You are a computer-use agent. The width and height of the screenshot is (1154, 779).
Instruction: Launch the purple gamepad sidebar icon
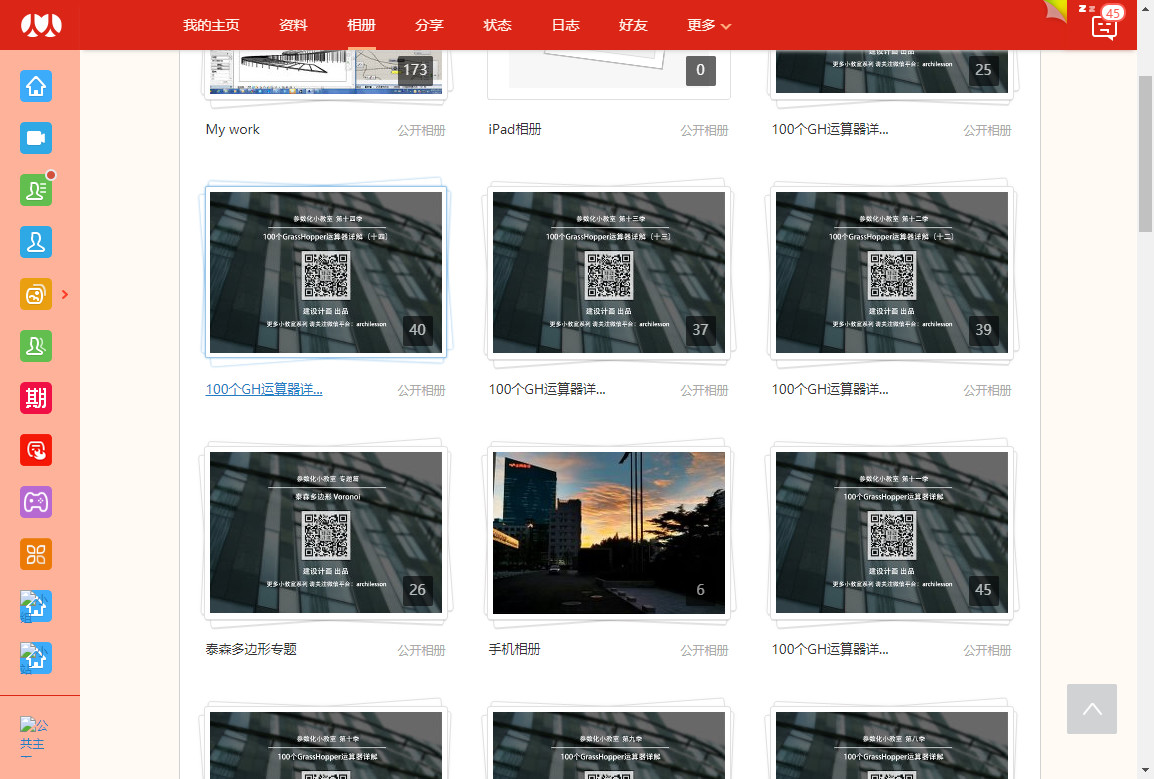coord(36,502)
